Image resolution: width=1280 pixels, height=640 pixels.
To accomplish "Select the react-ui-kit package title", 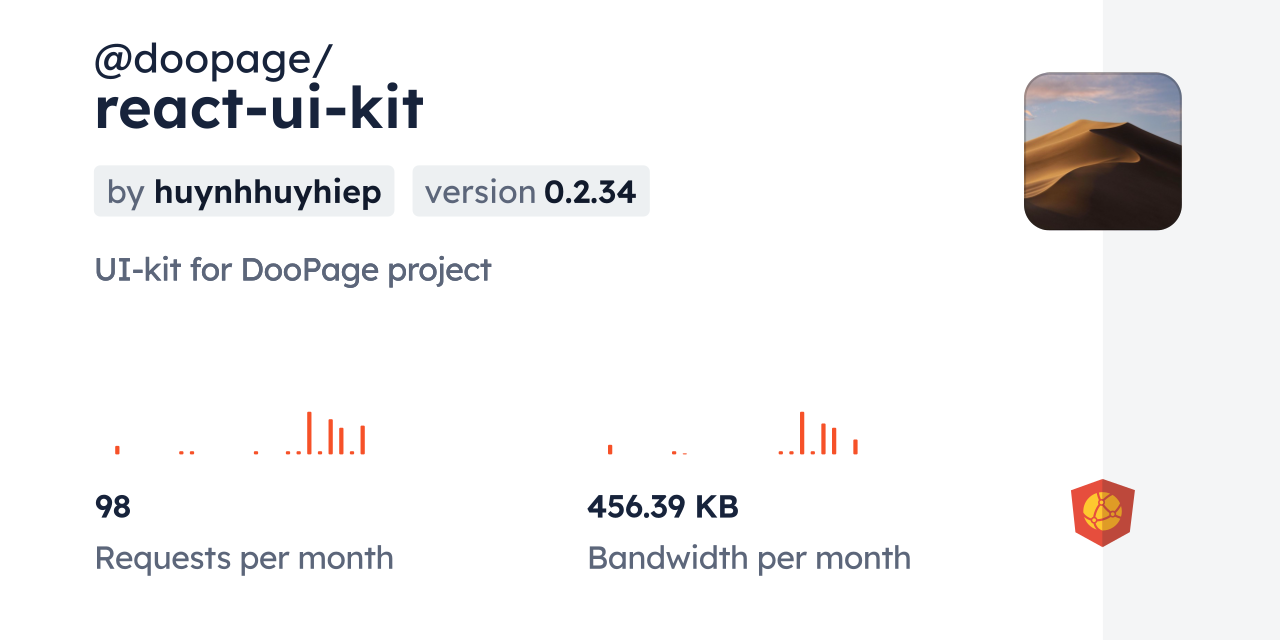I will coord(259,109).
